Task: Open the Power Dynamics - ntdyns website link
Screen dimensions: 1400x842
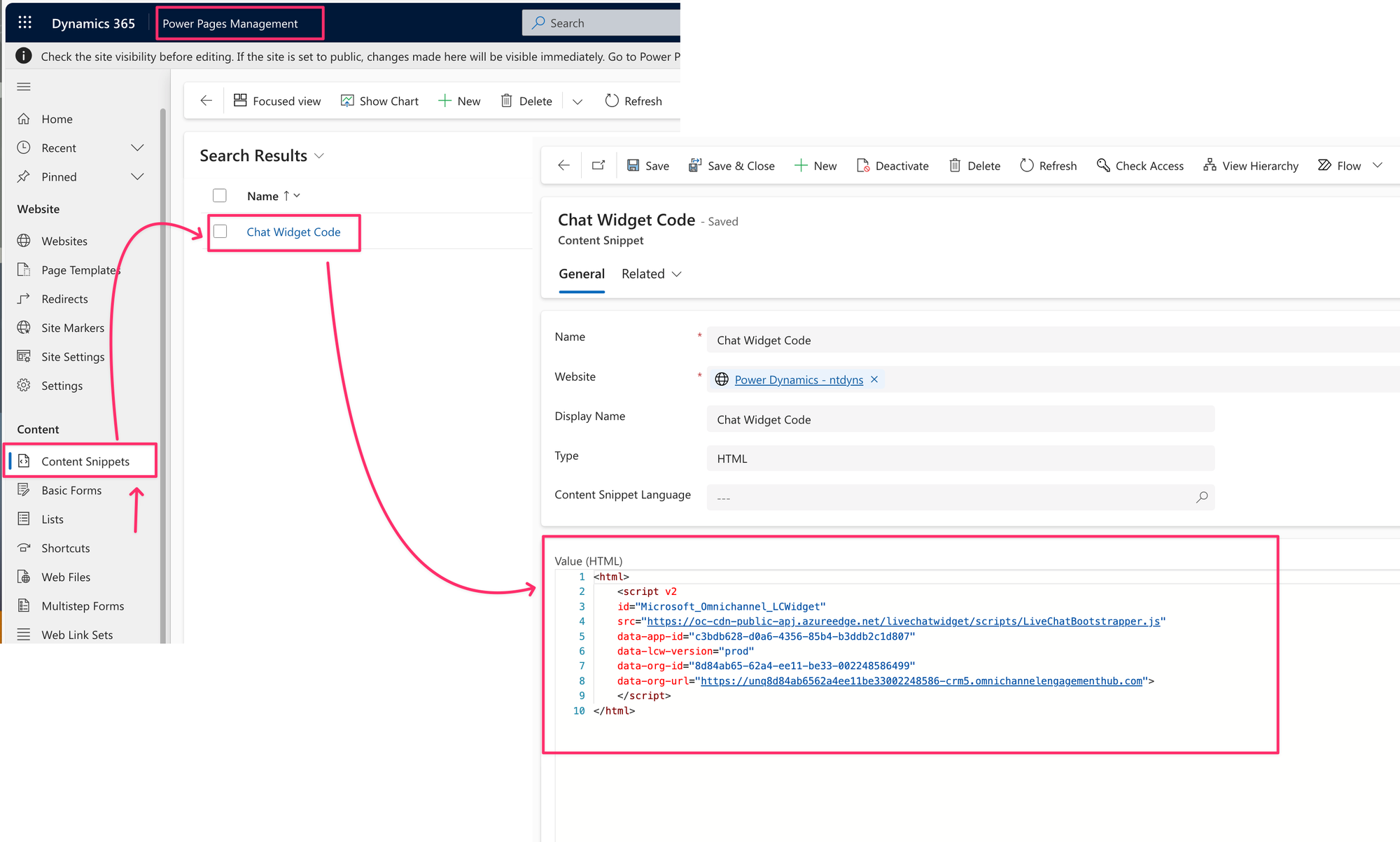Action: pyautogui.click(x=798, y=380)
